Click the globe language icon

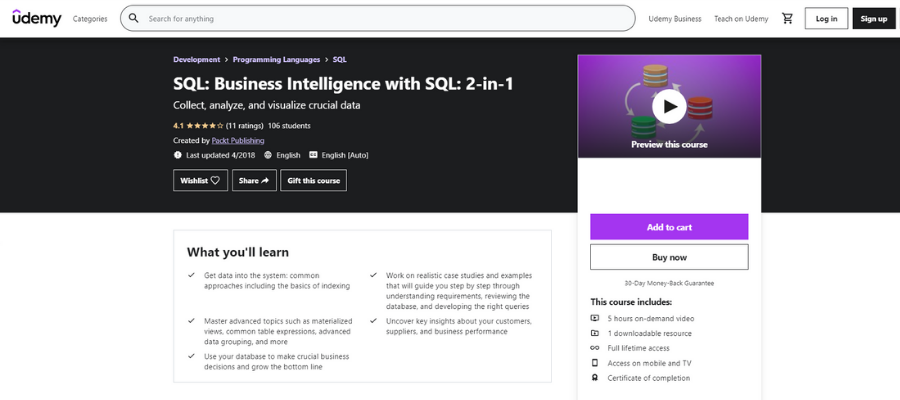click(x=267, y=155)
